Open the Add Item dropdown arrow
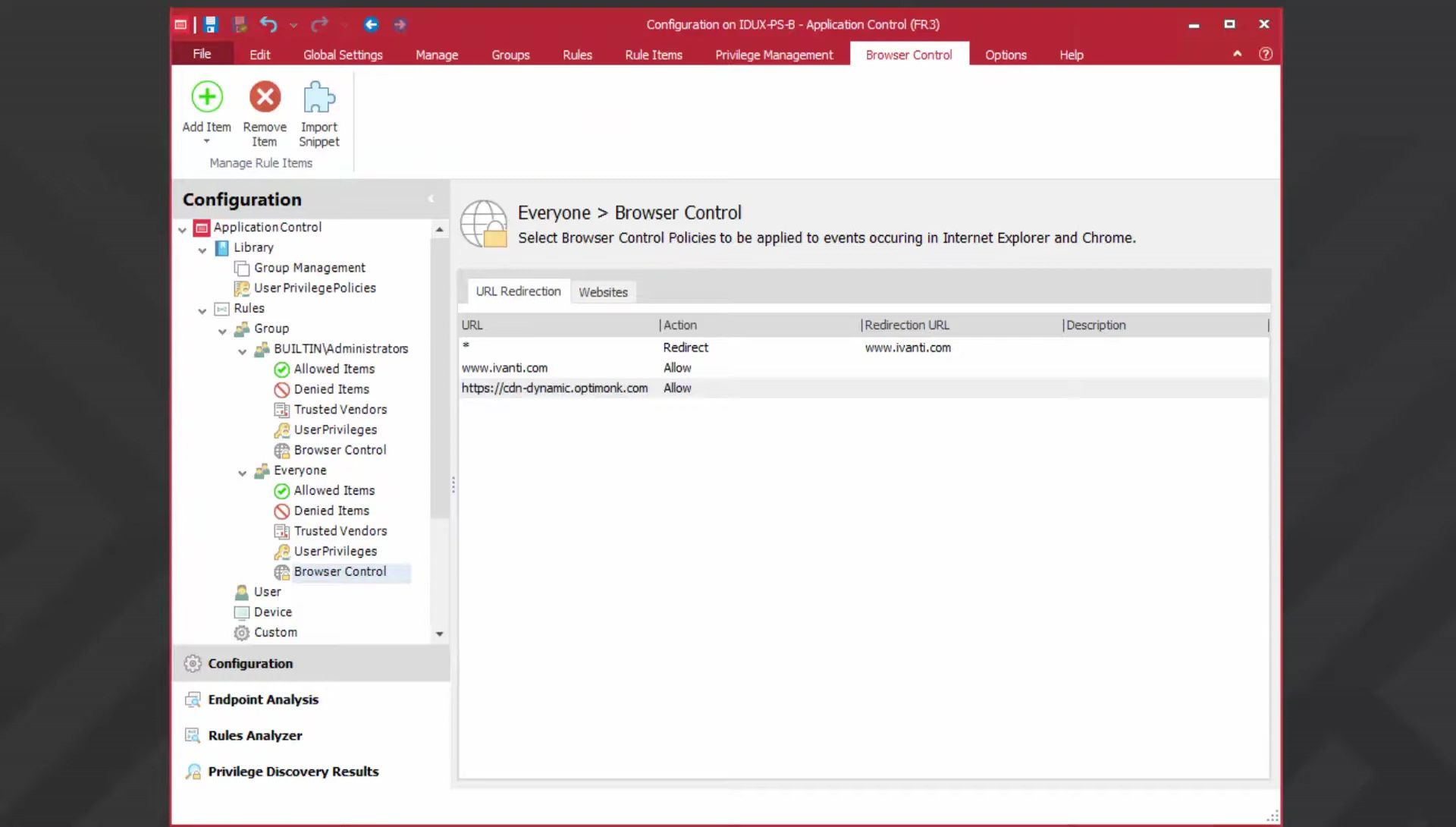Screen dimensions: 1456x827 206,141
